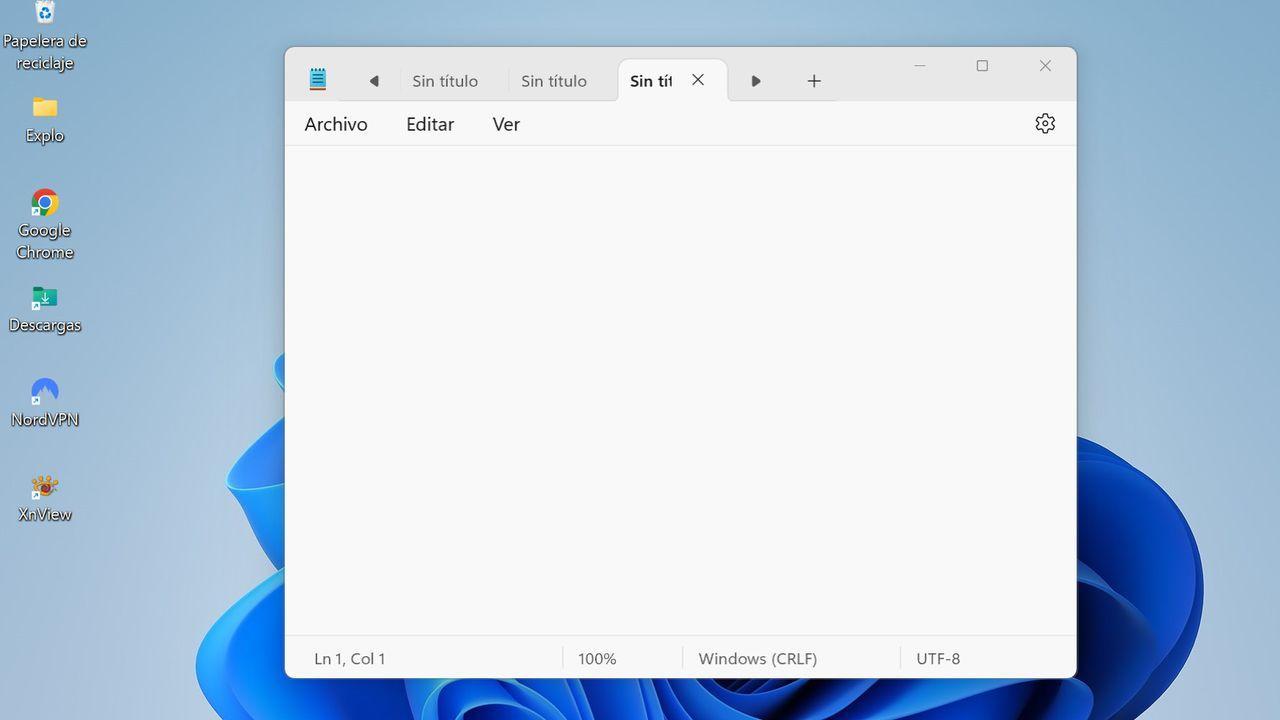Image resolution: width=1280 pixels, height=720 pixels.
Task: Open the Editar menu
Action: tap(429, 124)
